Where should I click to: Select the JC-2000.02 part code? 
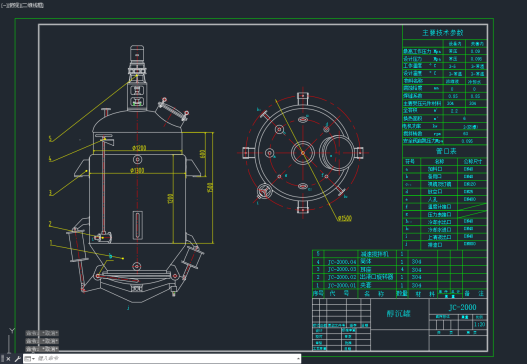coord(342,277)
